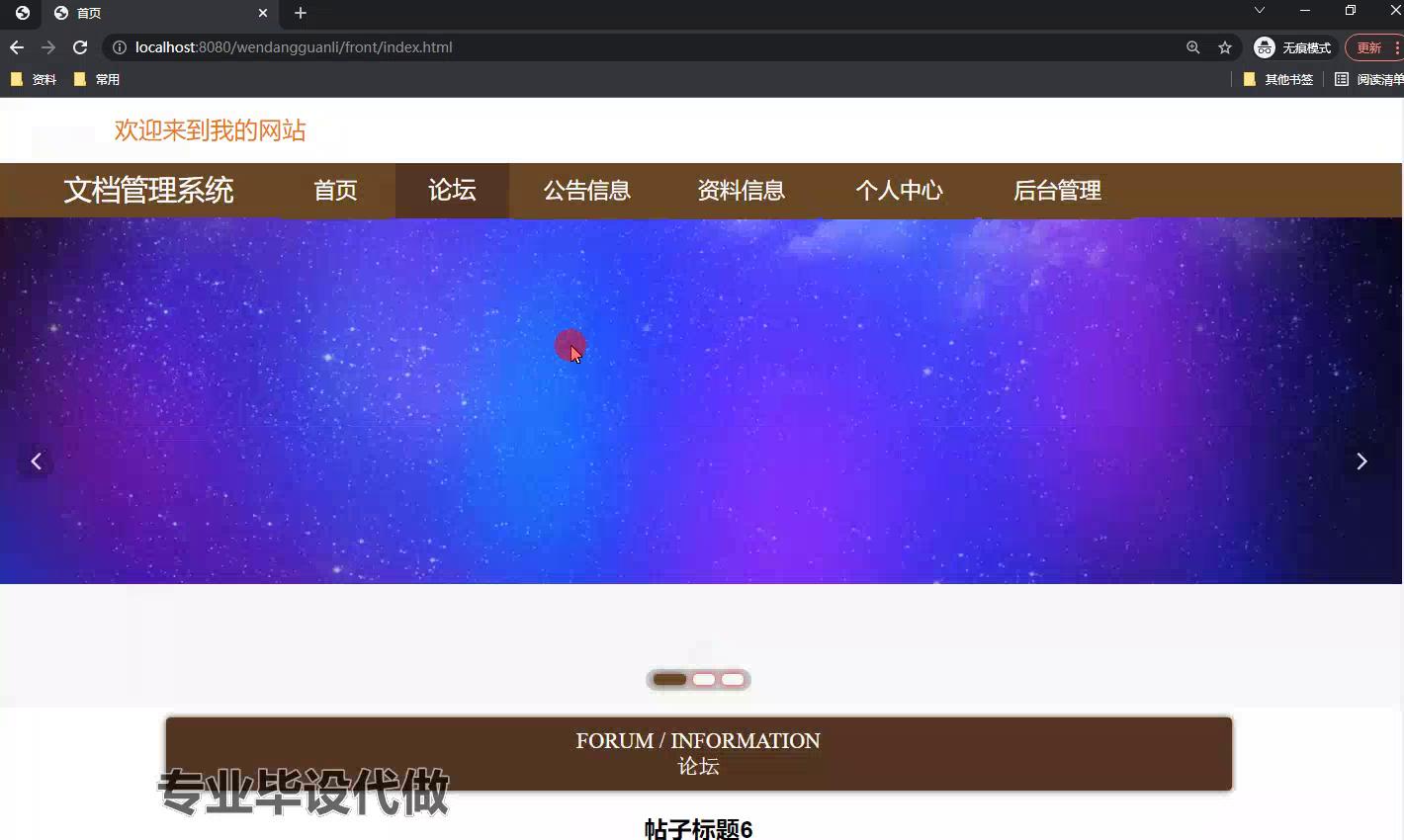Click the incognito mode profile icon
This screenshot has height=840, width=1404.
coord(1265,47)
